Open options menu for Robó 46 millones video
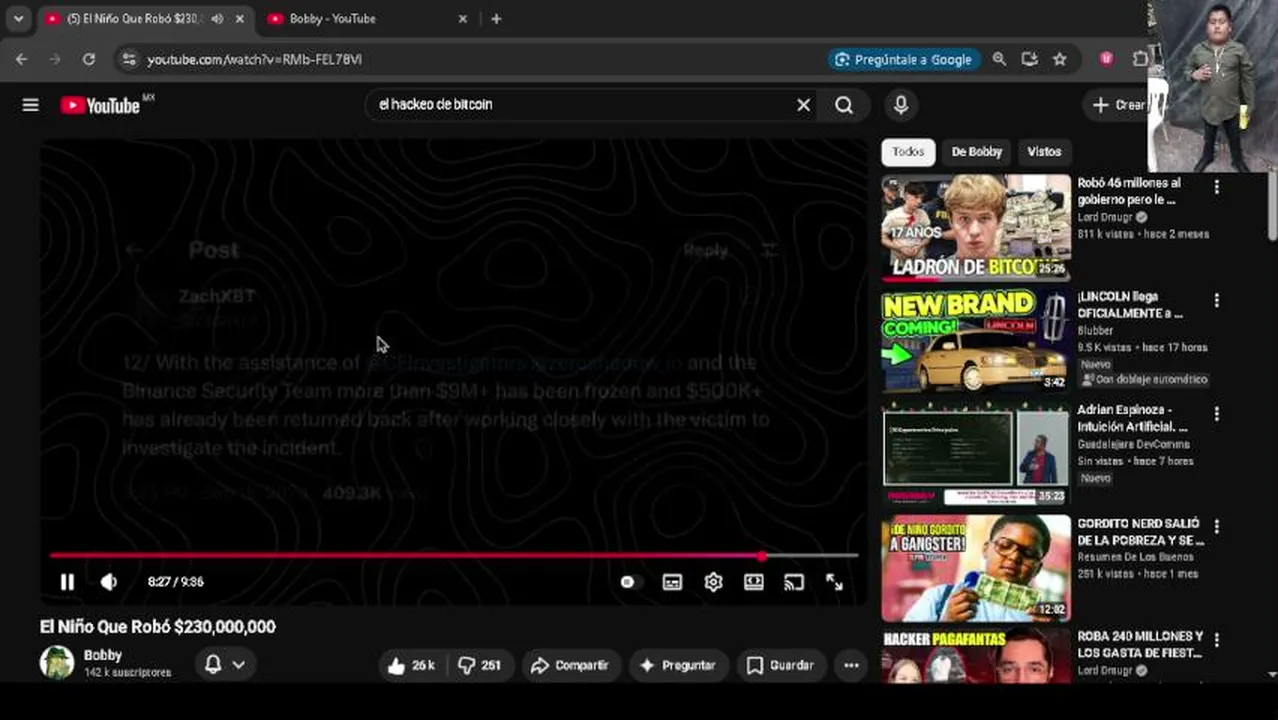The image size is (1278, 720). [1216, 187]
